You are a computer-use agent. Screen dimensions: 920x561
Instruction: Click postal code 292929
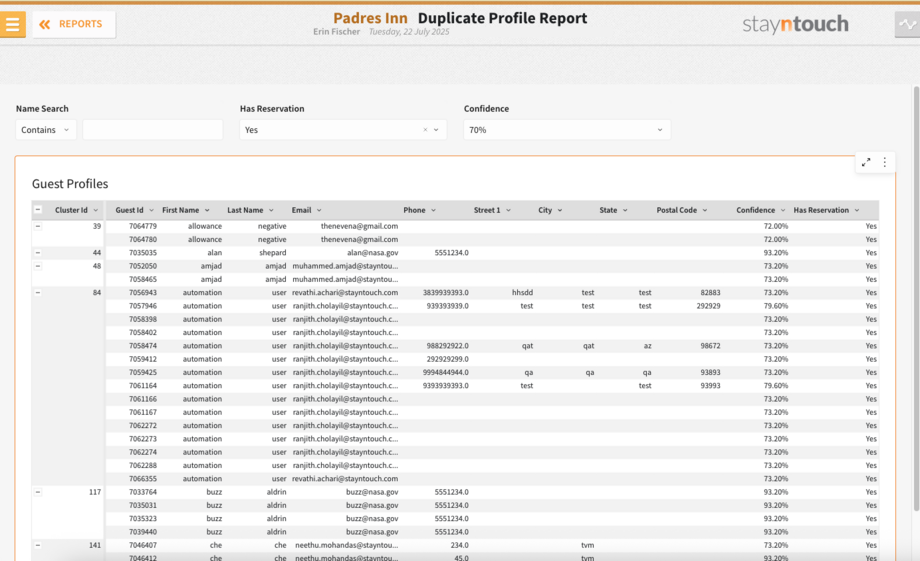pyautogui.click(x=708, y=306)
